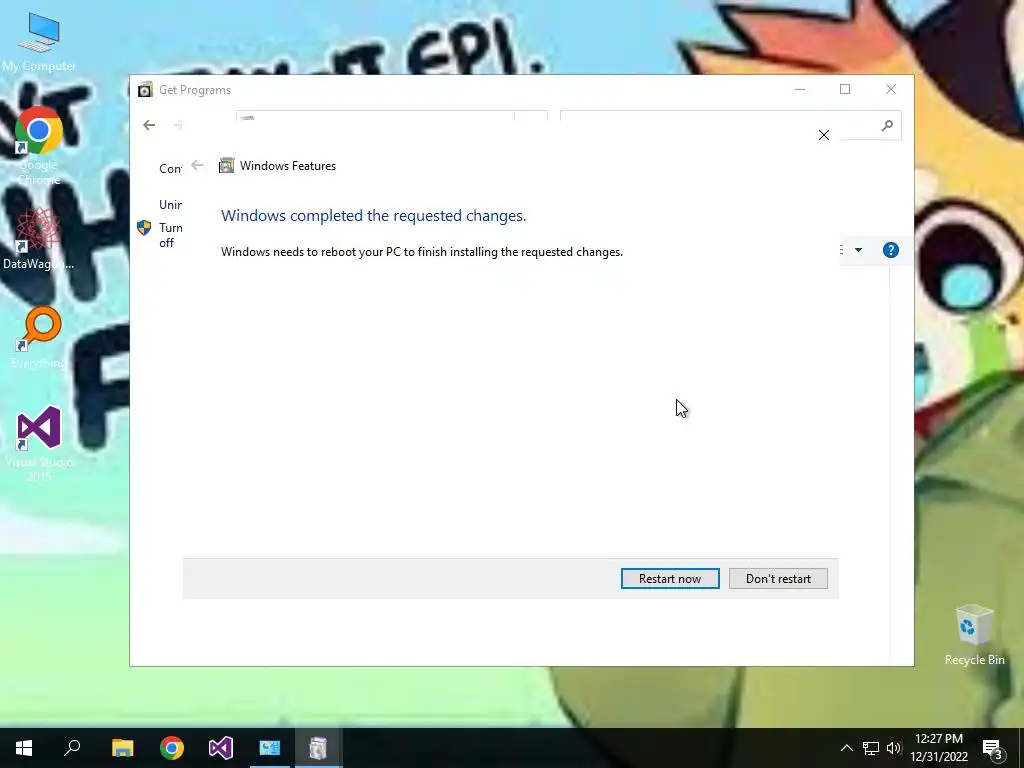Viewport: 1024px width, 768px height.
Task: Close the Get Programs window
Action: click(x=891, y=89)
